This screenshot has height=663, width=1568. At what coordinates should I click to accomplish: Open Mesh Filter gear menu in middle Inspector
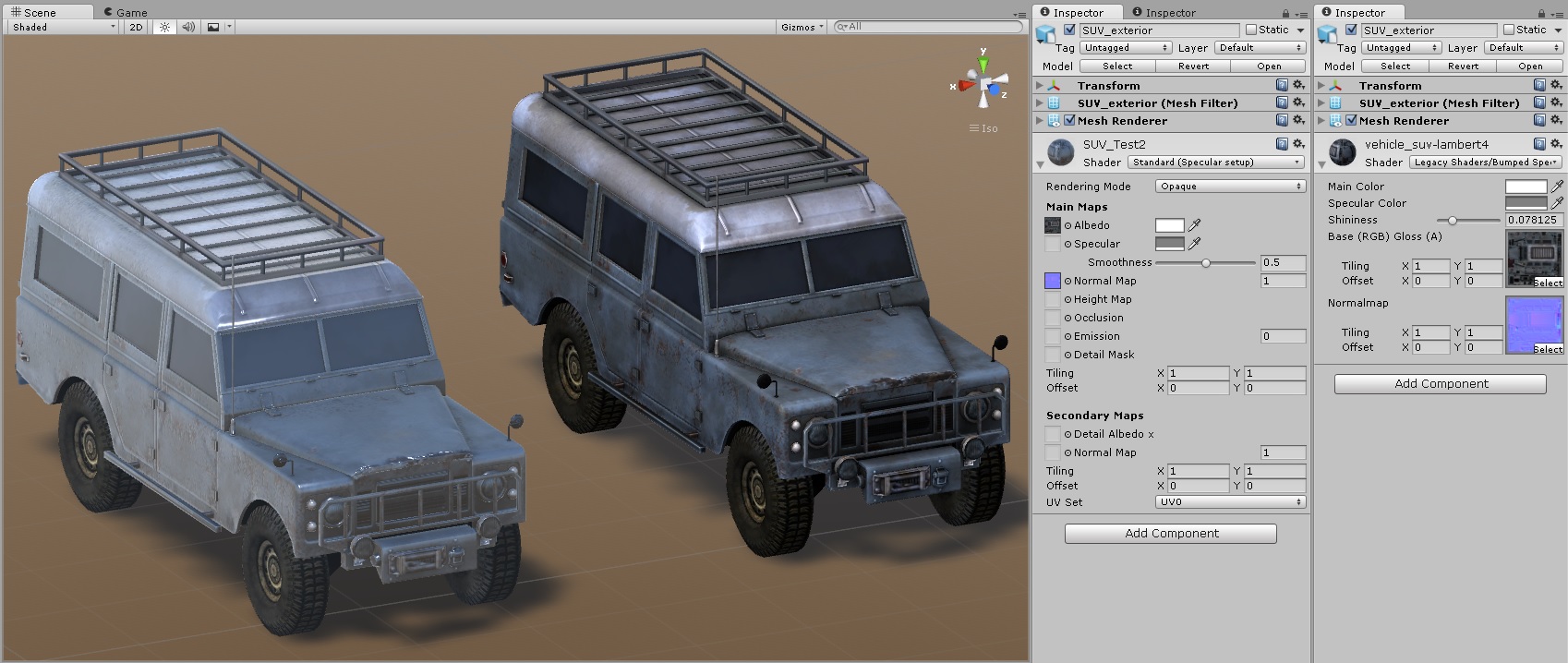click(1298, 102)
